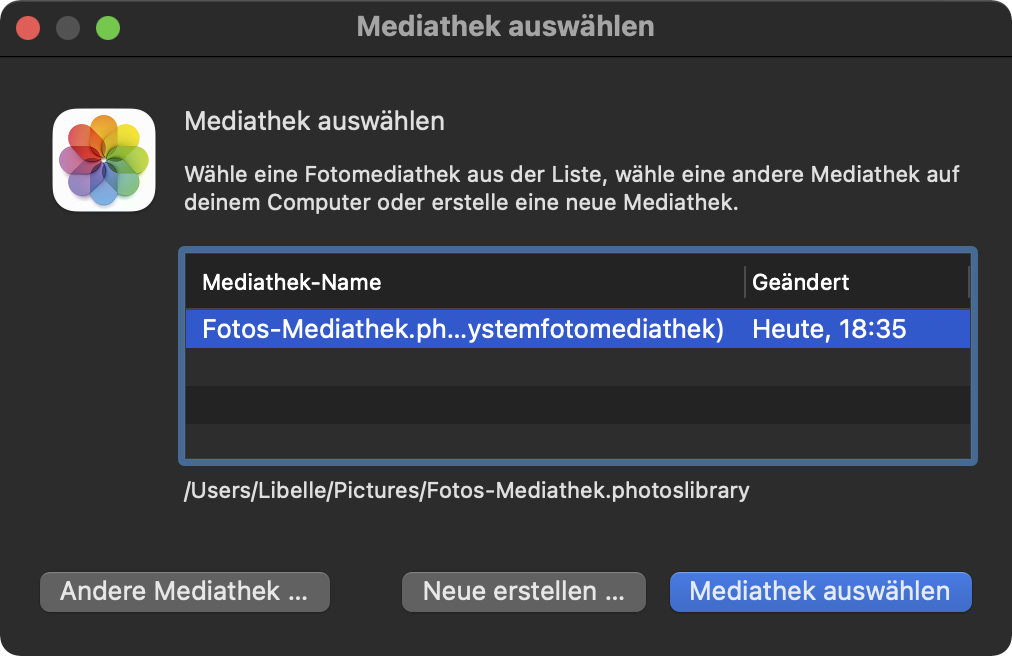Click the library path text under the list
1012x656 pixels.
pyautogui.click(x=466, y=491)
